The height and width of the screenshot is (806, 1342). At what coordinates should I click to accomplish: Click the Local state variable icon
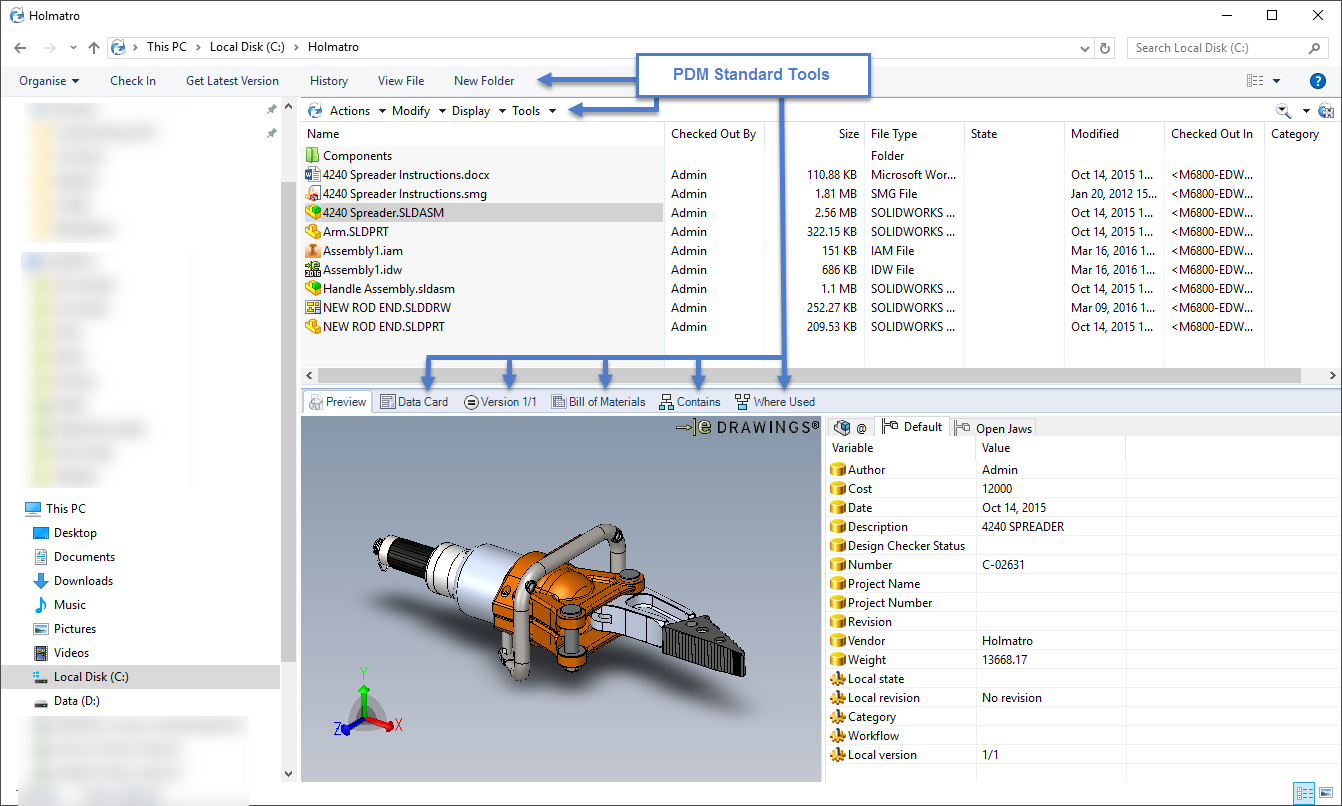tap(838, 678)
